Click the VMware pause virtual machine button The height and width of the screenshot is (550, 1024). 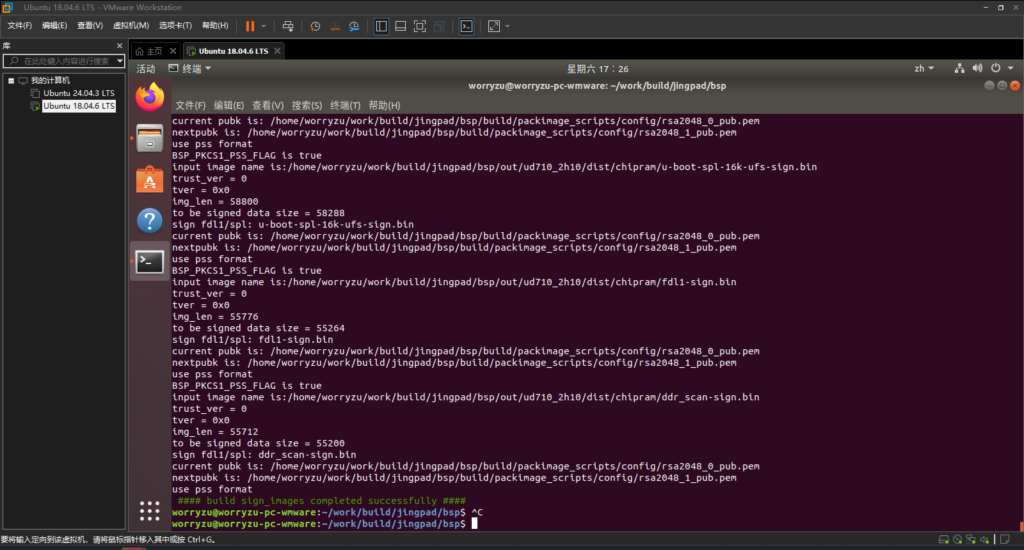(249, 25)
